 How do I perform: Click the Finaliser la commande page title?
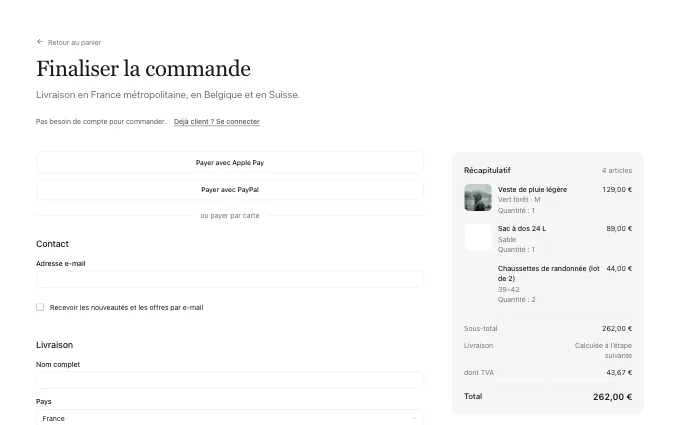tap(144, 69)
